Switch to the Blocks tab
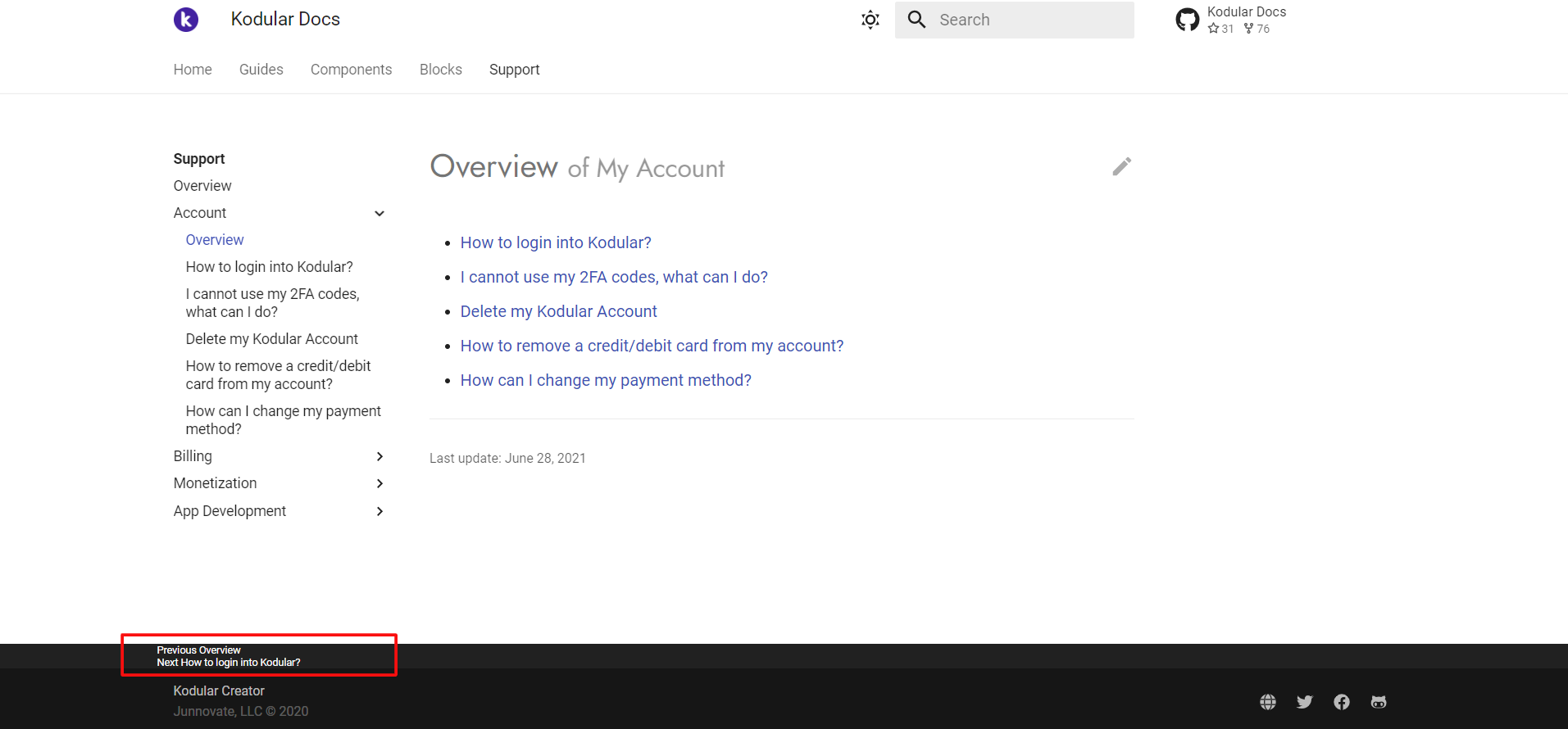Screen dimensions: 1568x729 [441, 70]
